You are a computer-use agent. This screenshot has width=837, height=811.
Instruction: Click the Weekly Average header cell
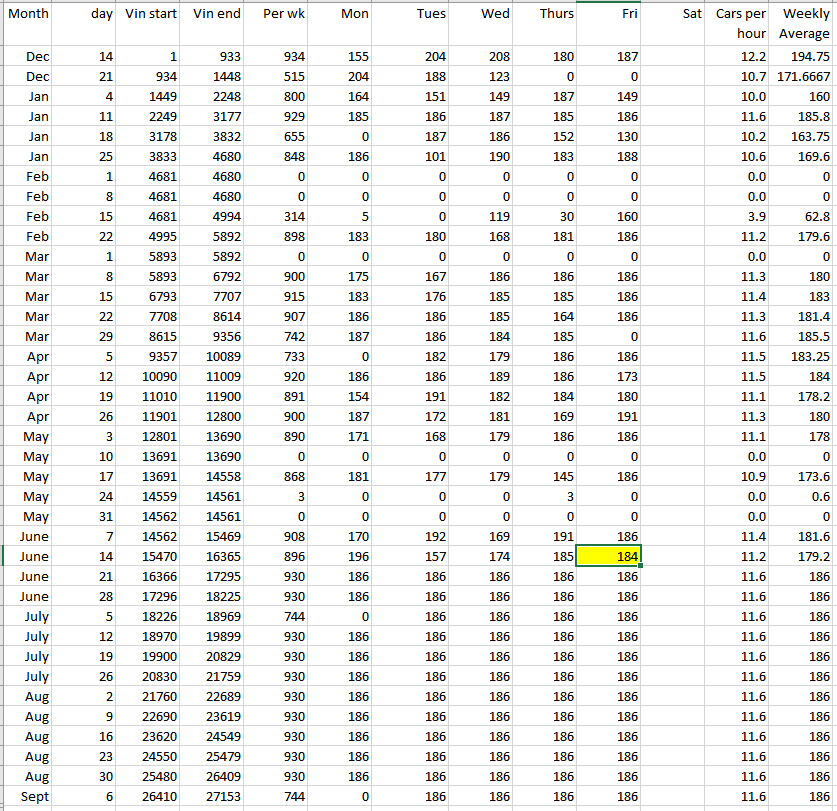click(805, 24)
